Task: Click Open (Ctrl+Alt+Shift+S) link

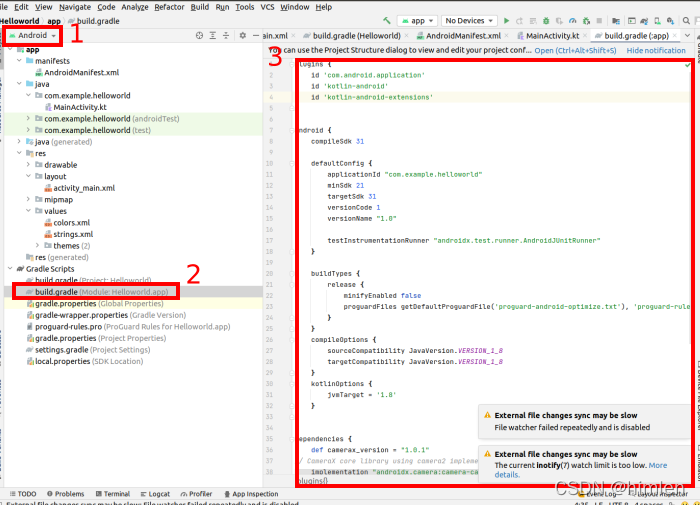Action: point(575,50)
